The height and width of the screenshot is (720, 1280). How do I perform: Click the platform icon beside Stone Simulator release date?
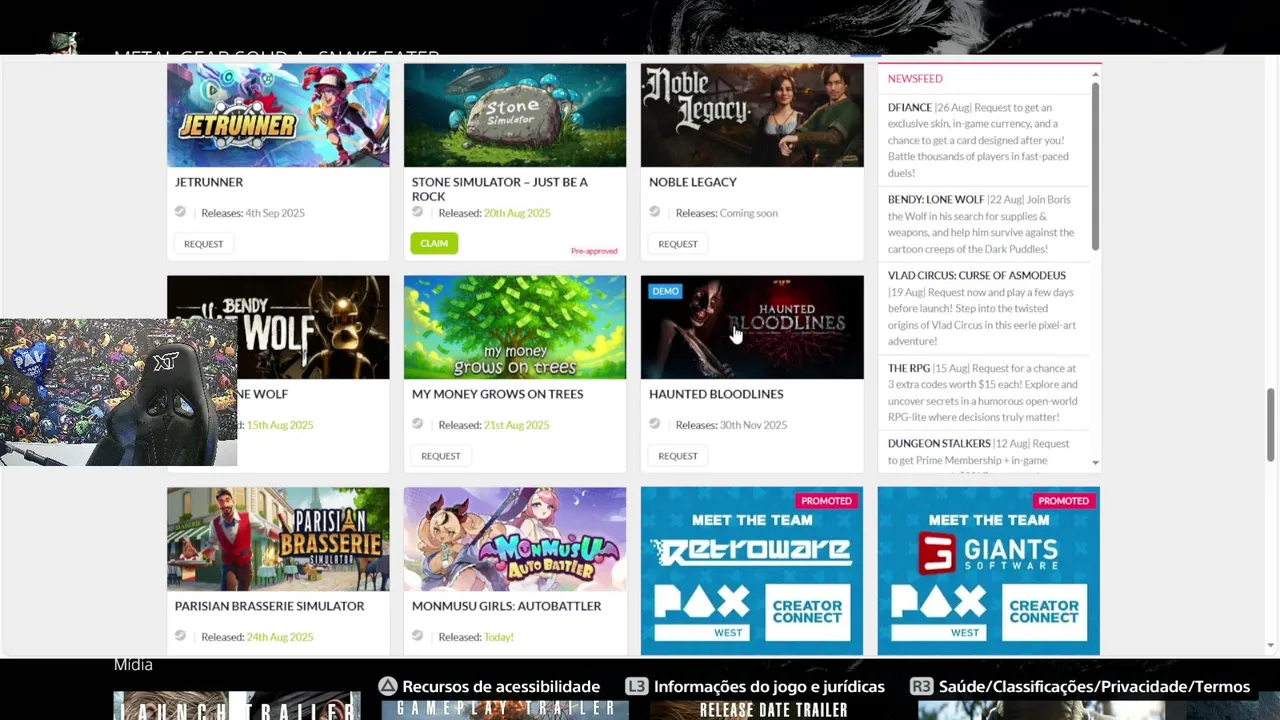(x=417, y=212)
